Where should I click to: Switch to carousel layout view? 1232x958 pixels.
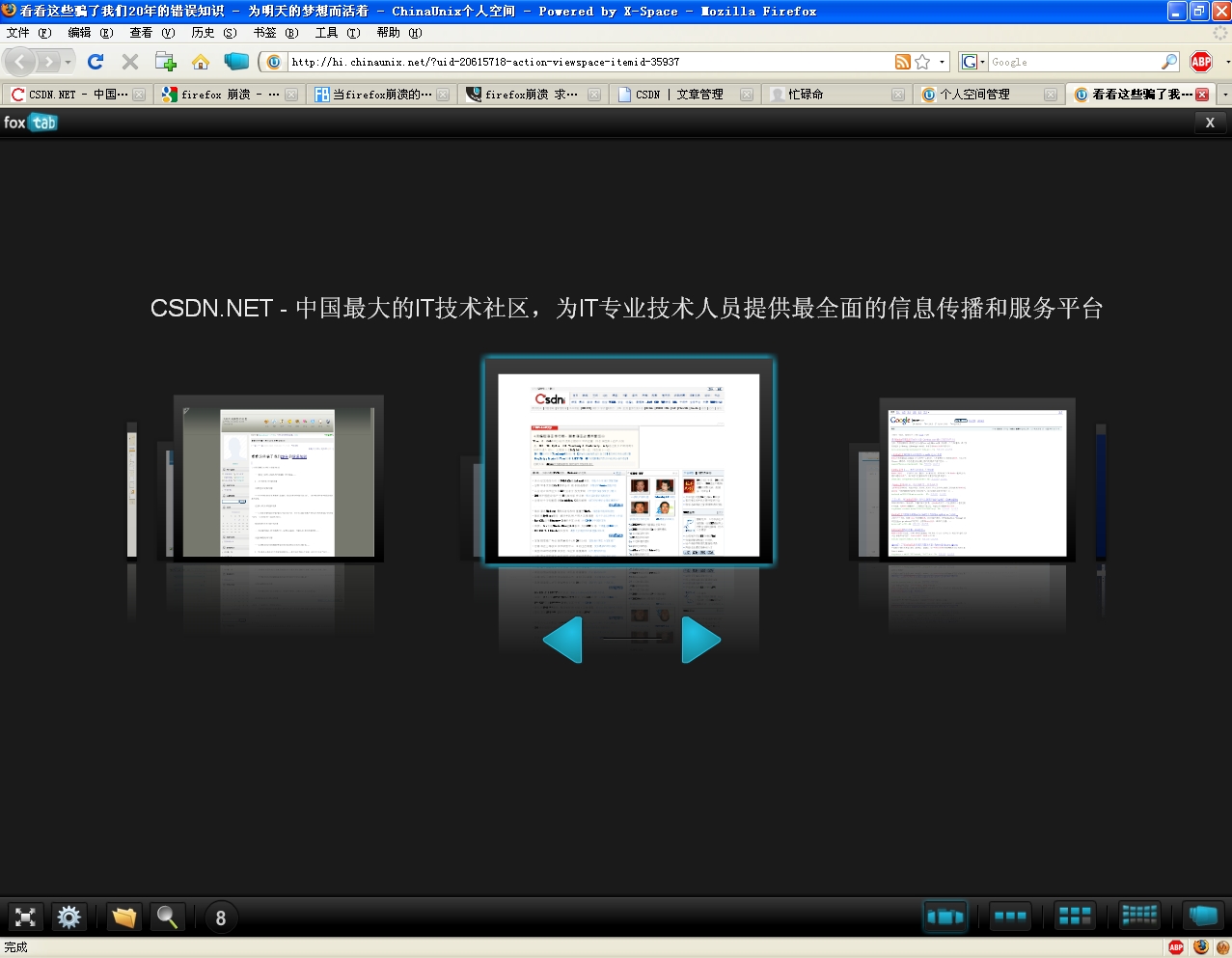point(945,917)
